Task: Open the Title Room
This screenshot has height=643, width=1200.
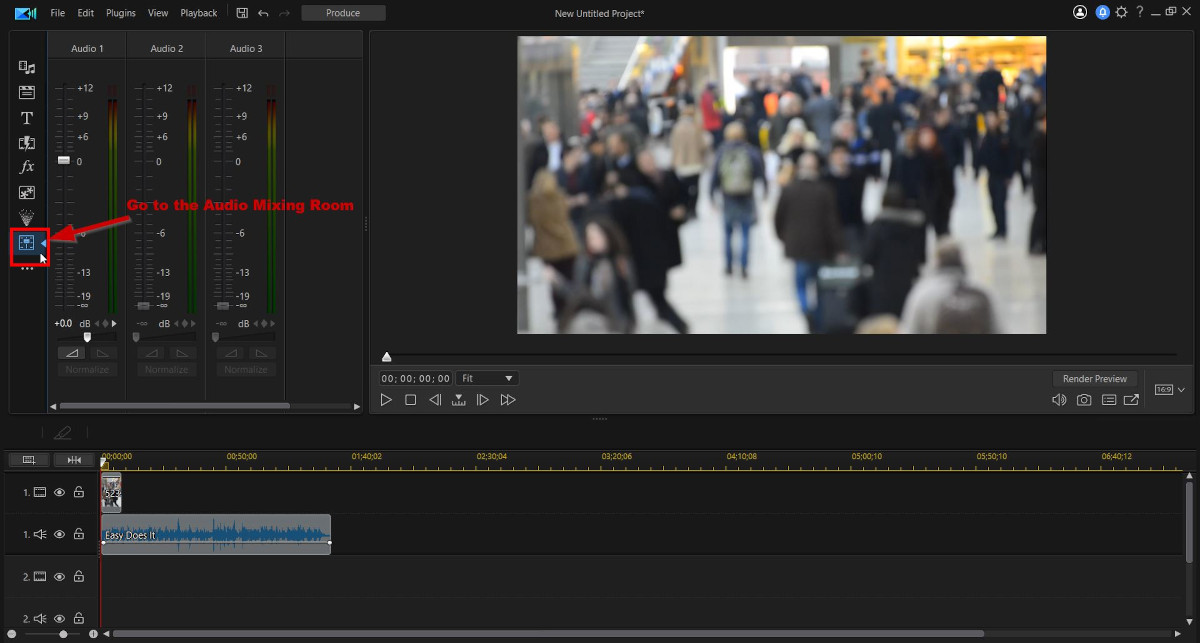Action: pyautogui.click(x=26, y=117)
